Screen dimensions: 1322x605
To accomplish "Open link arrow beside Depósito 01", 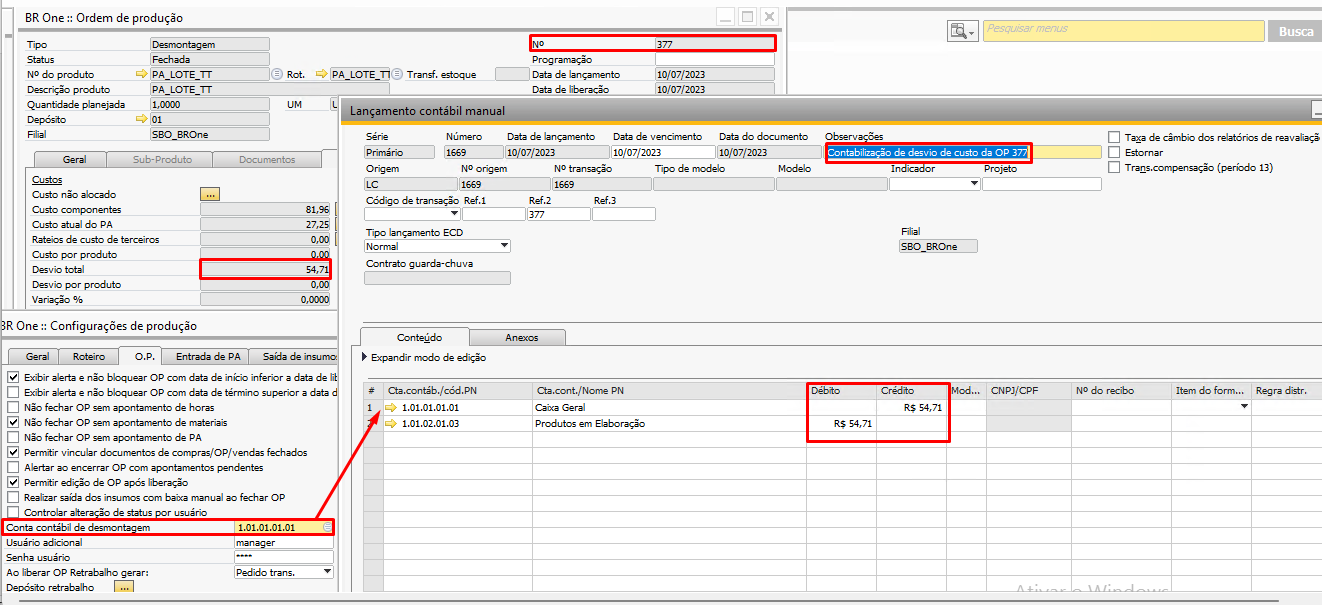I will 141,119.
